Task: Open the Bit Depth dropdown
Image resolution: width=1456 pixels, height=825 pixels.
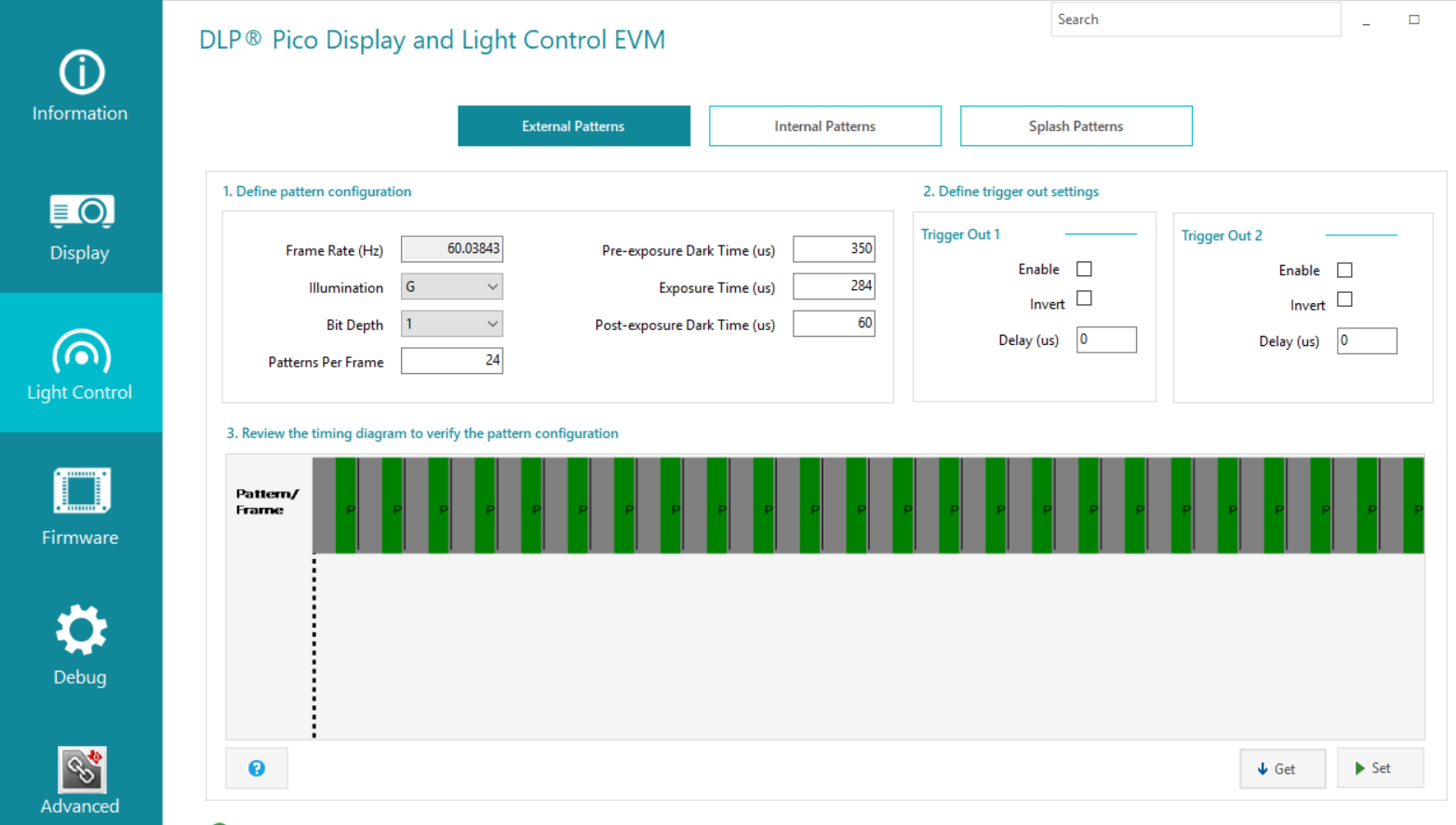Action: click(x=452, y=324)
